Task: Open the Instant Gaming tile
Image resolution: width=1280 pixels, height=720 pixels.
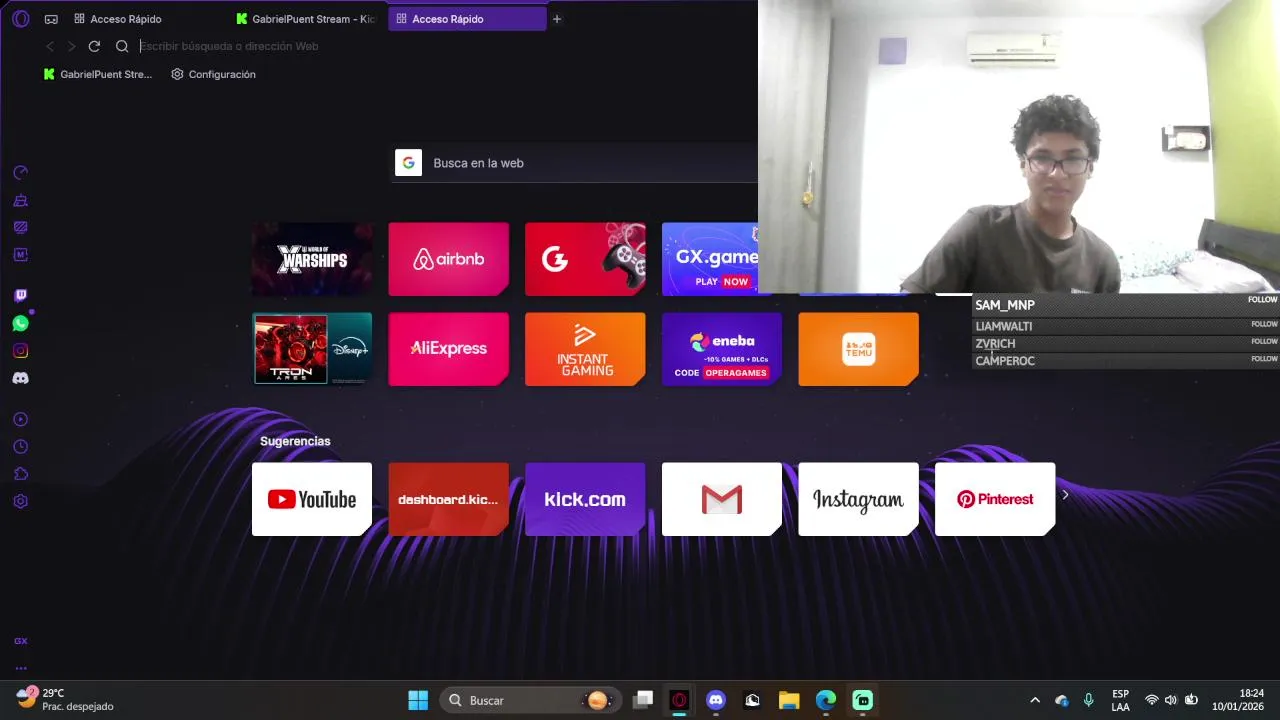Action: coord(585,349)
